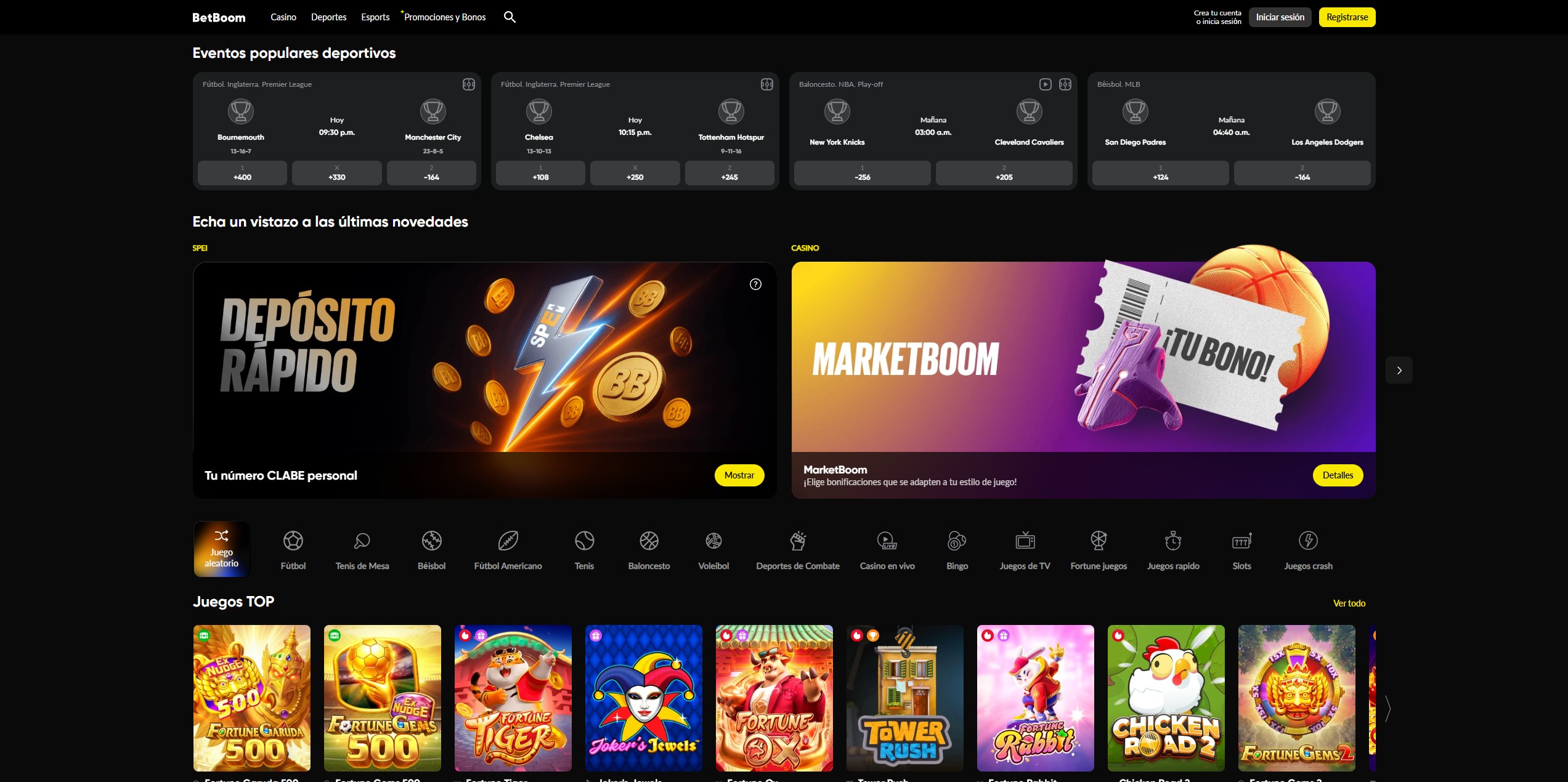Screen dimensions: 1568x782
Task: Click the Ver todo link
Action: click(1349, 603)
